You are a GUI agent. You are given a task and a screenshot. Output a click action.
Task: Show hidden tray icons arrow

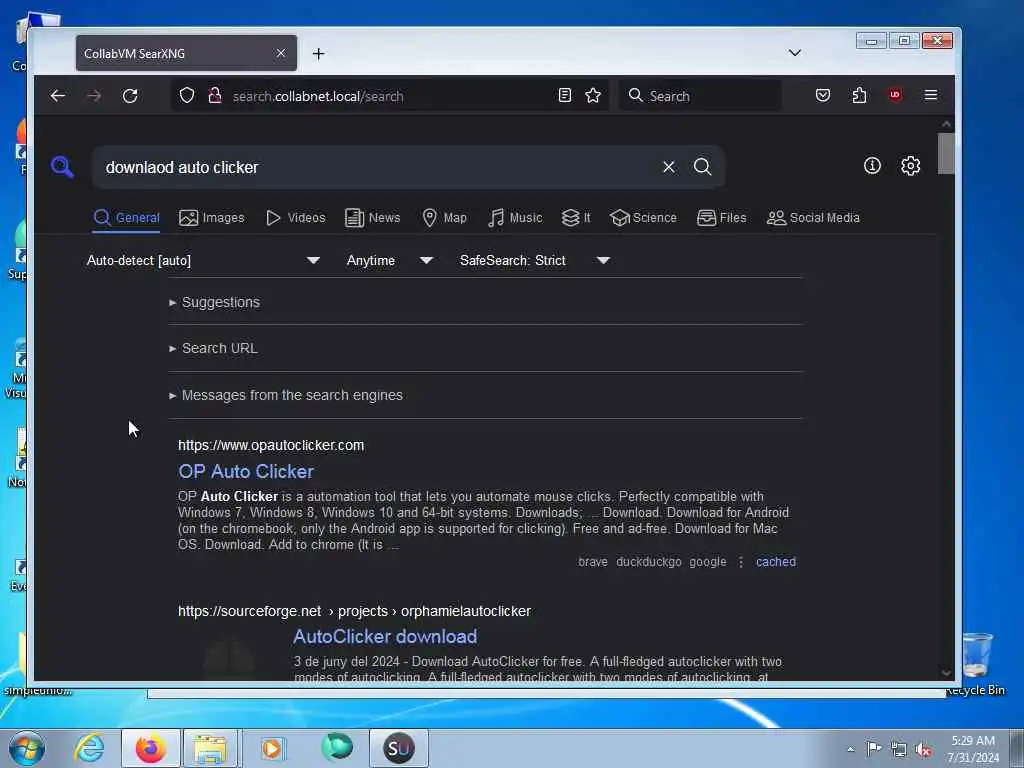[x=850, y=750]
